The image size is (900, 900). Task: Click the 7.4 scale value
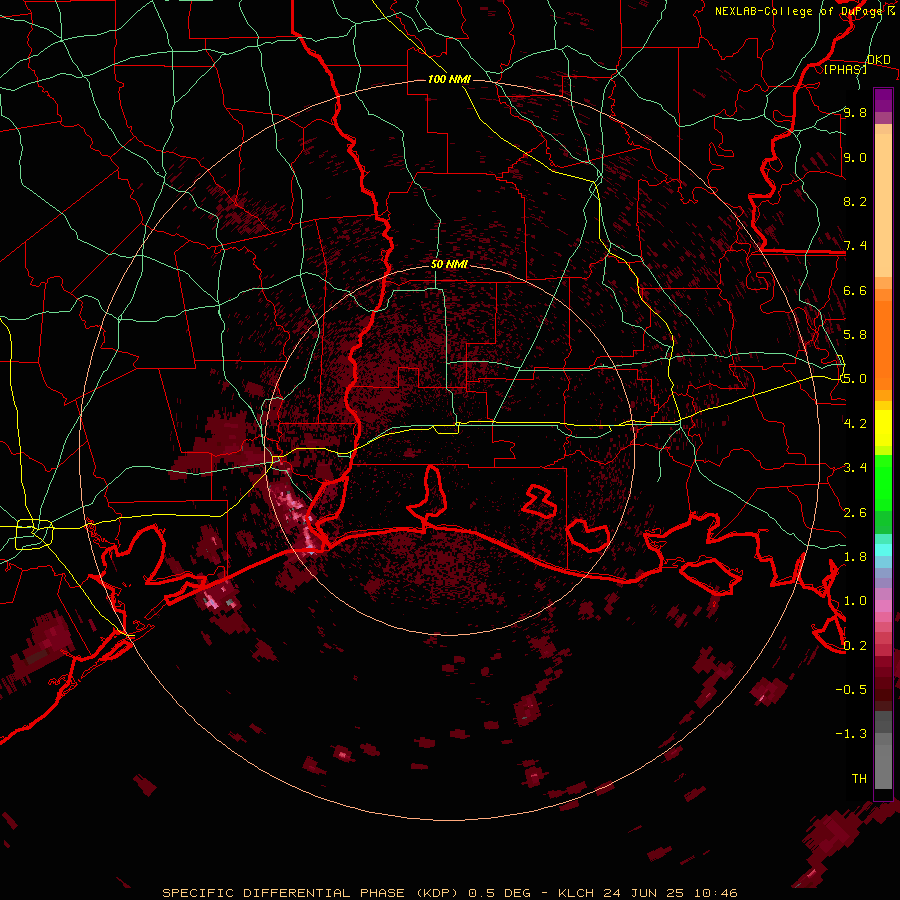pos(855,246)
